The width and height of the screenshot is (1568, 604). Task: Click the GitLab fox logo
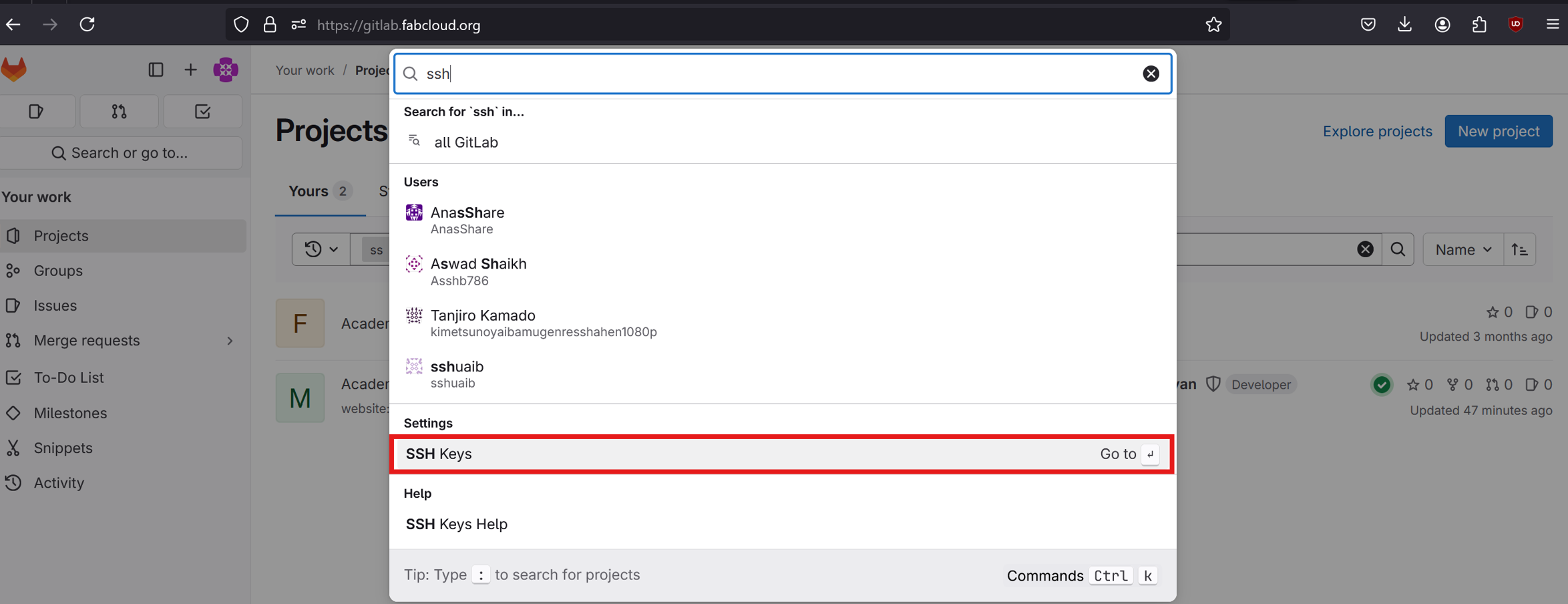point(14,69)
